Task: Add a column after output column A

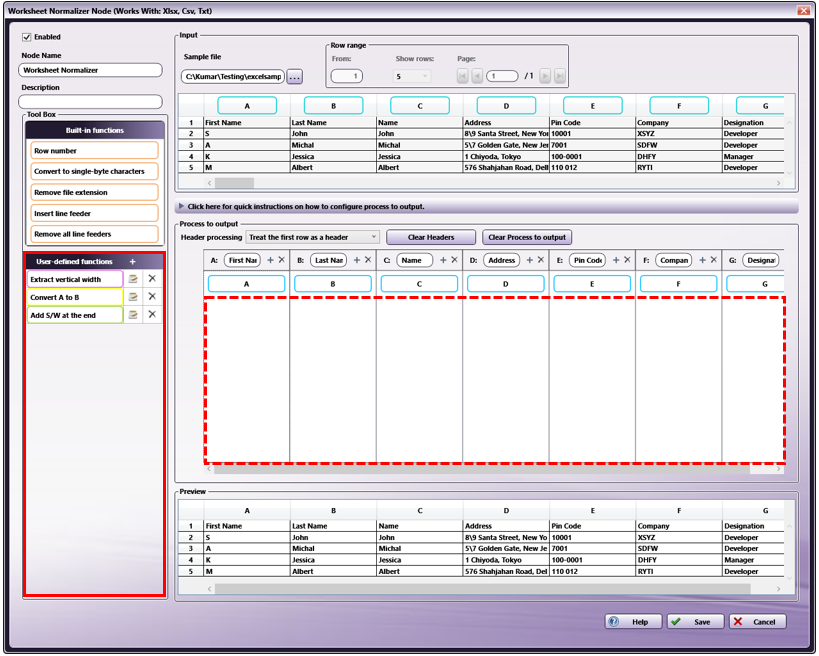Action: coord(271,260)
